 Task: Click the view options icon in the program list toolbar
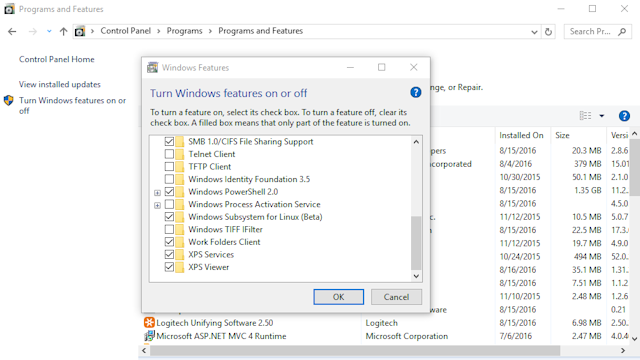[585, 116]
